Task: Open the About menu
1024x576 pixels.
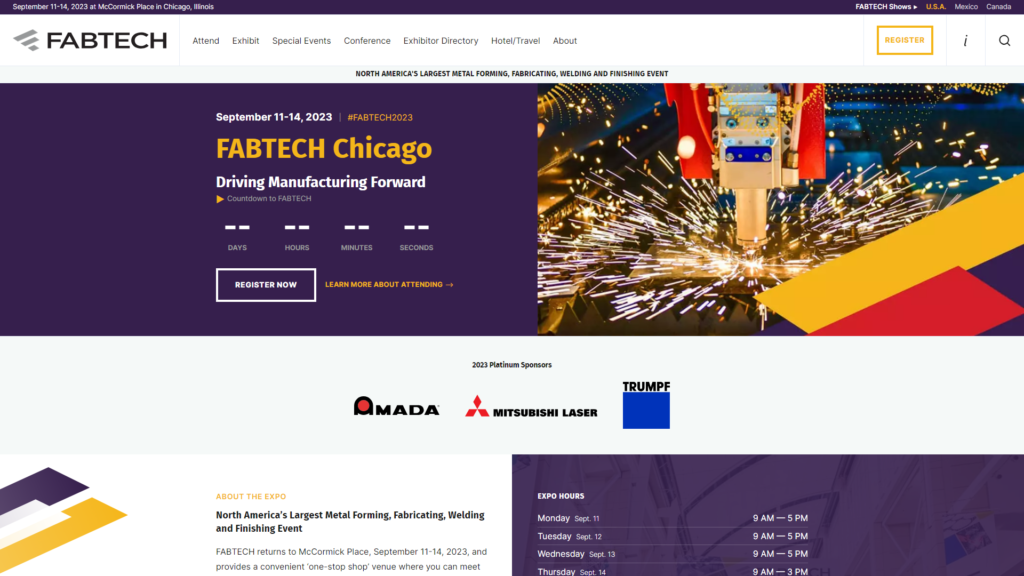Action: pyautogui.click(x=565, y=40)
